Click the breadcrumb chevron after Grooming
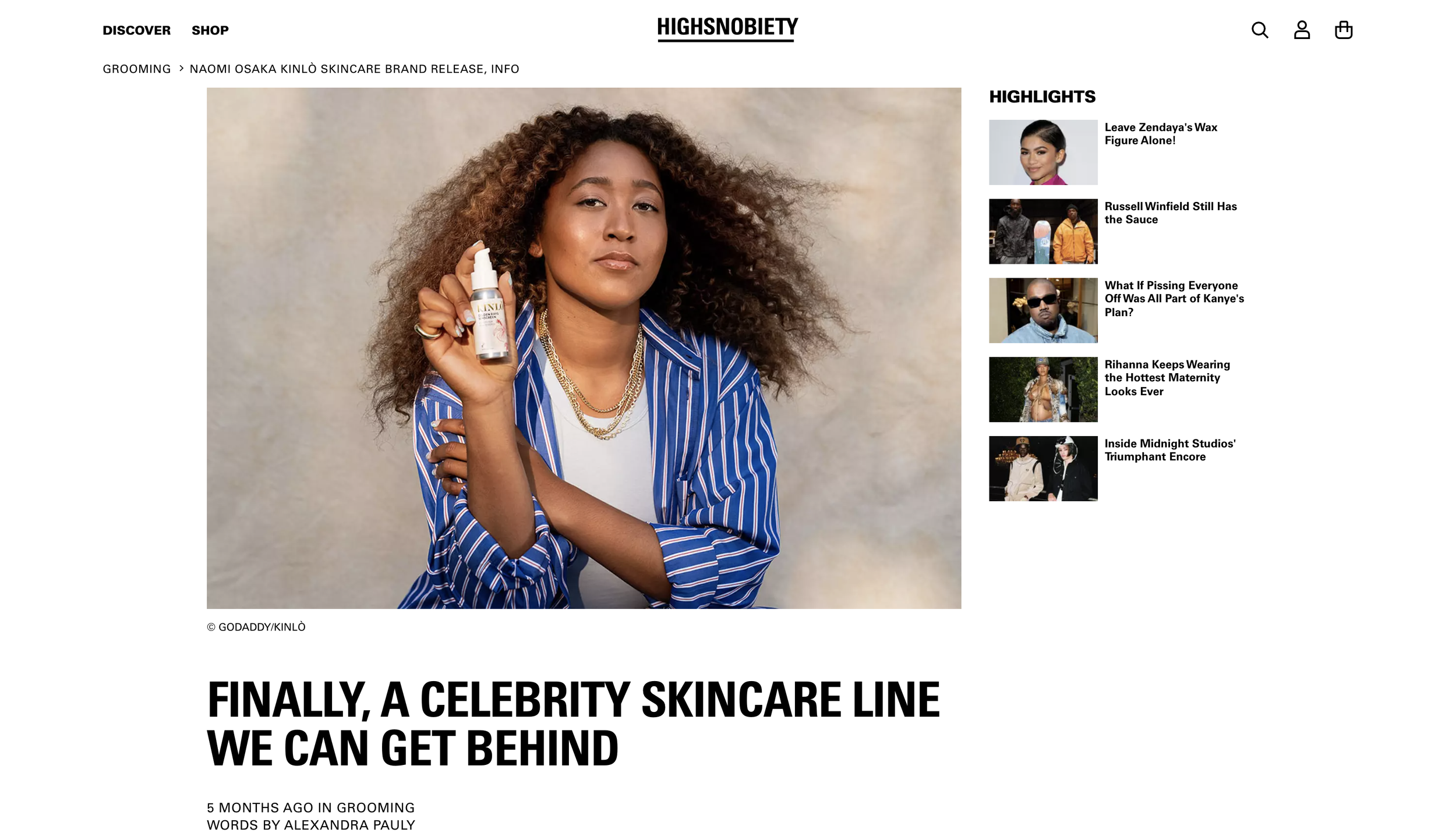 [x=181, y=68]
